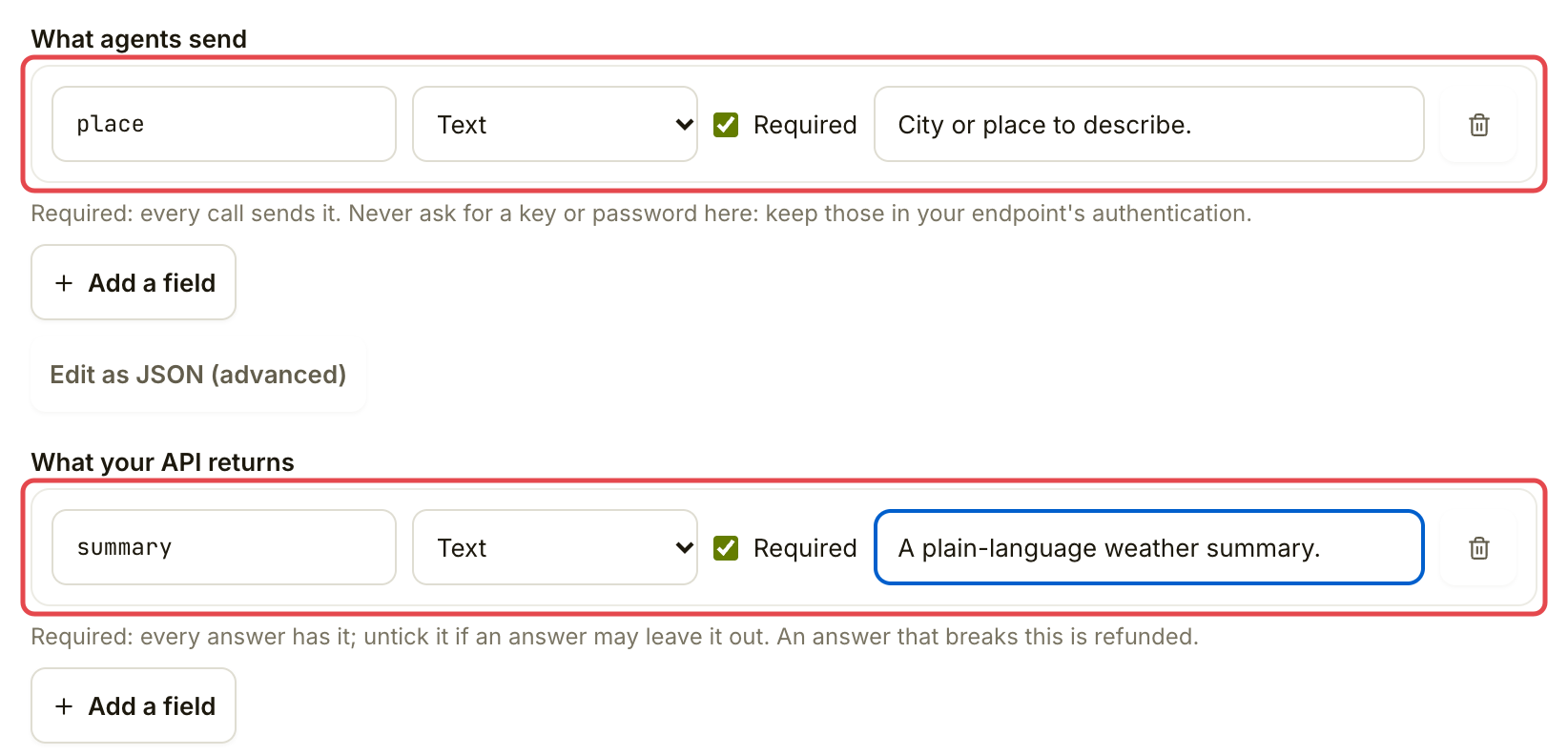Edit the 'place' field name input
Image resolution: width=1568 pixels, height=755 pixels.
point(224,125)
